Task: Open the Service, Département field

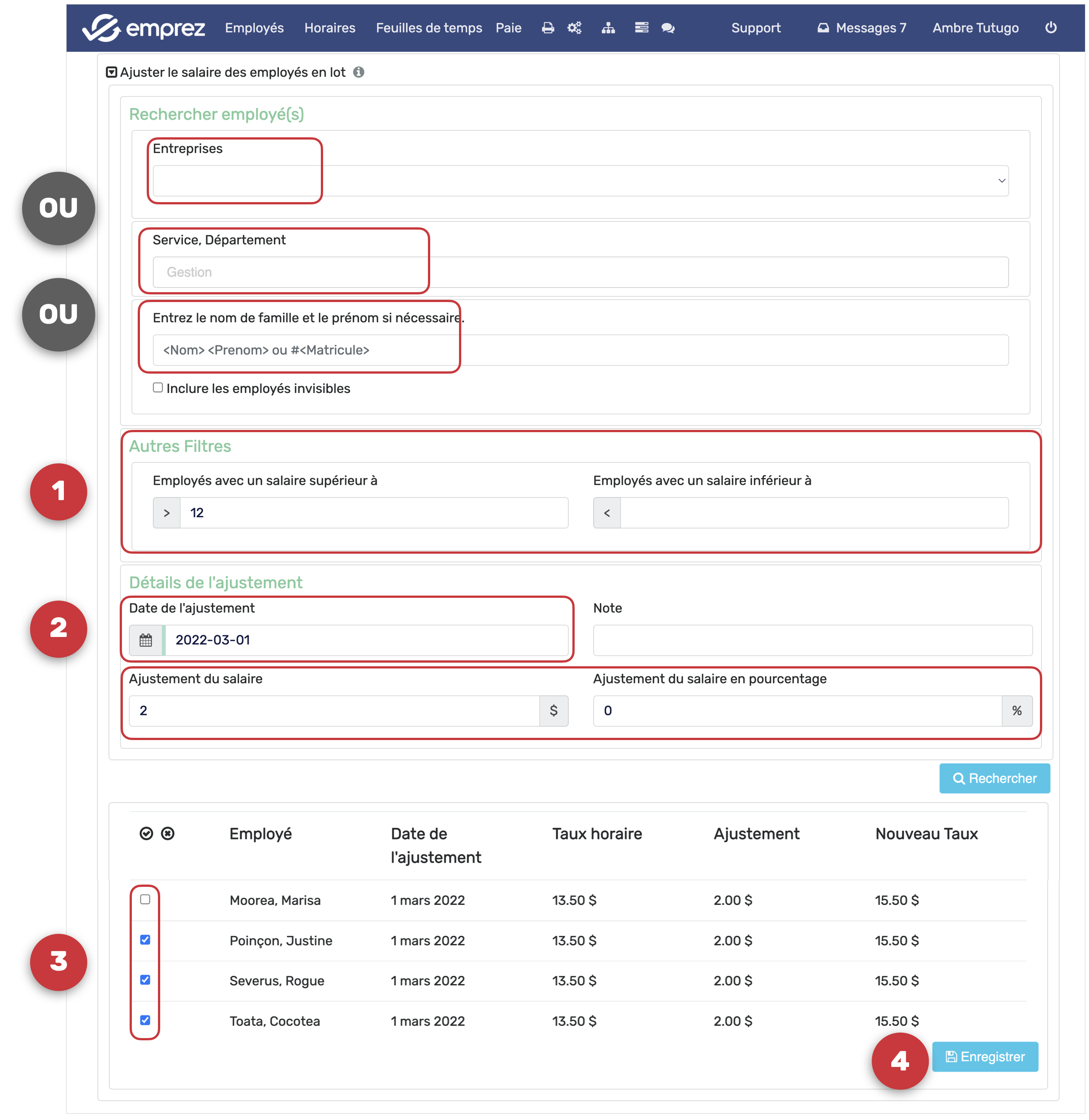Action: [580, 272]
